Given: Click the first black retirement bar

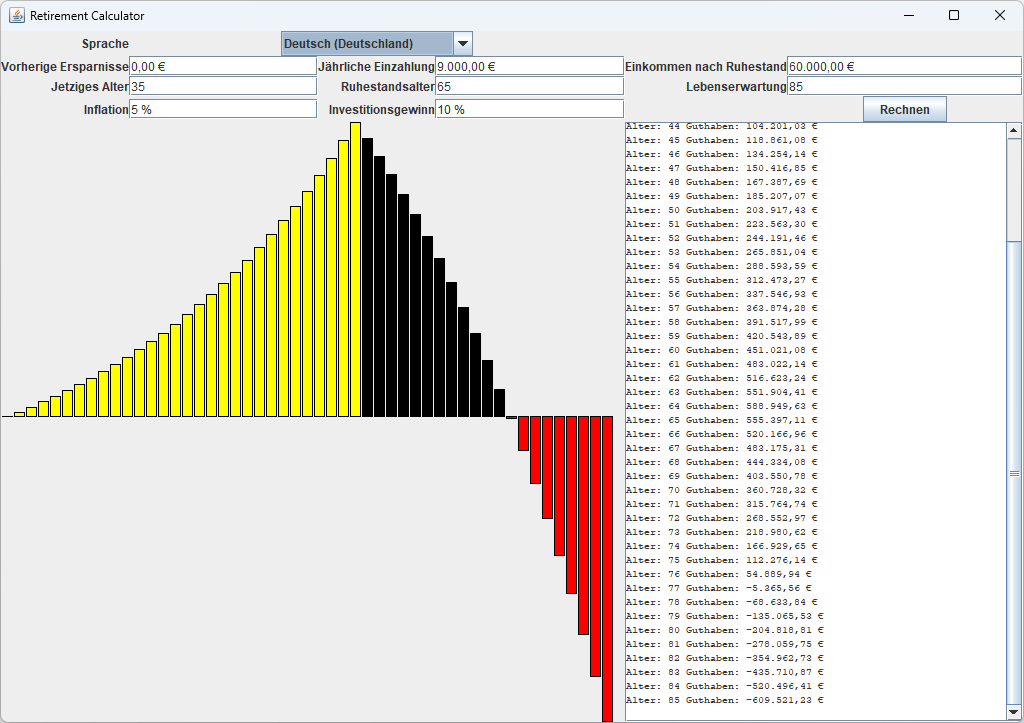Looking at the screenshot, I should (368, 277).
